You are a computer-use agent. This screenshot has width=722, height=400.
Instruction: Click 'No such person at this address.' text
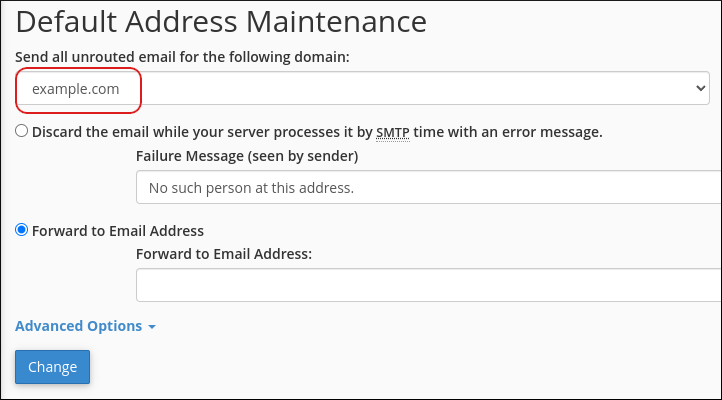251,187
